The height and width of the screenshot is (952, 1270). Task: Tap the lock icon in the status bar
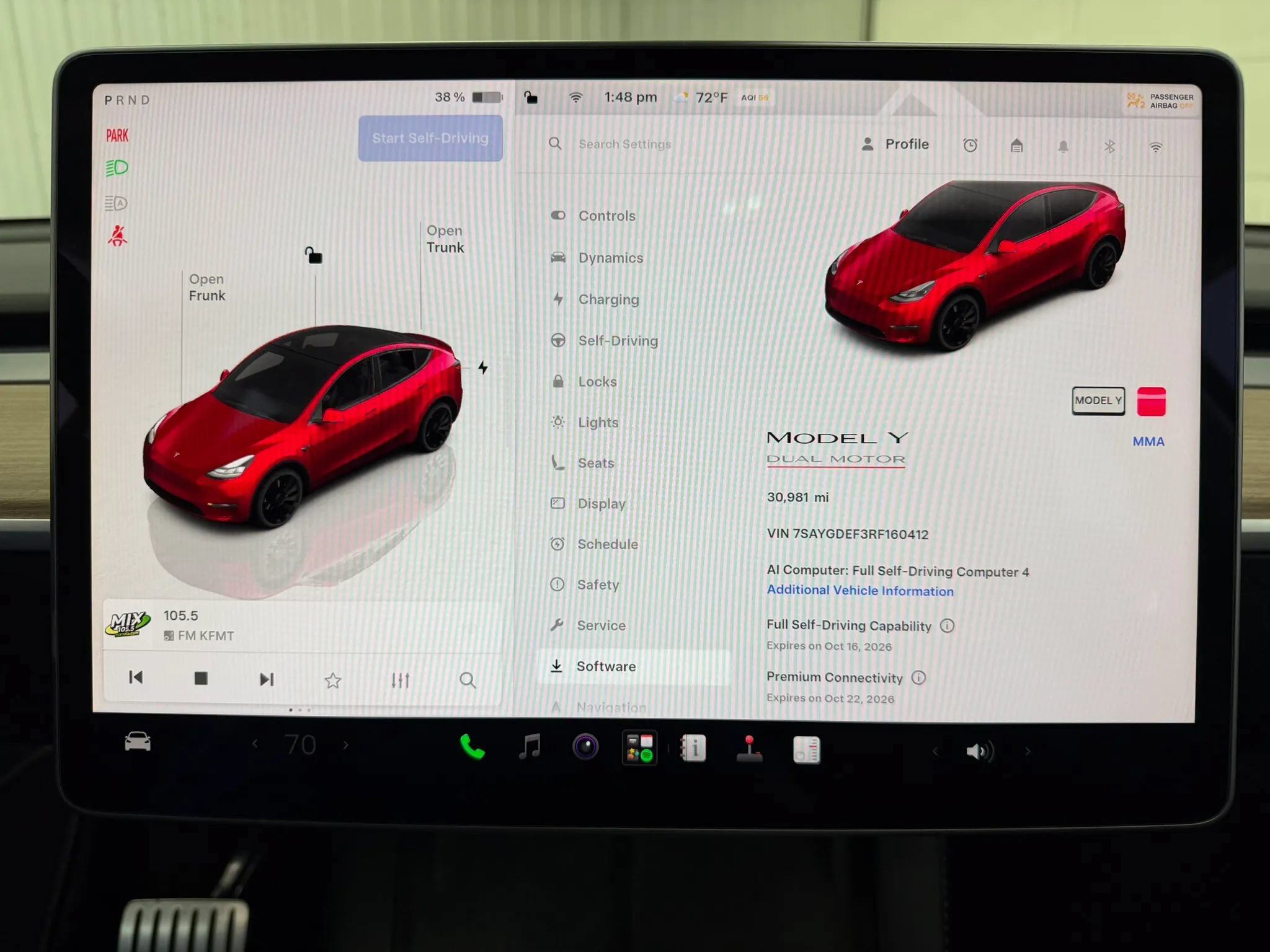click(x=530, y=97)
